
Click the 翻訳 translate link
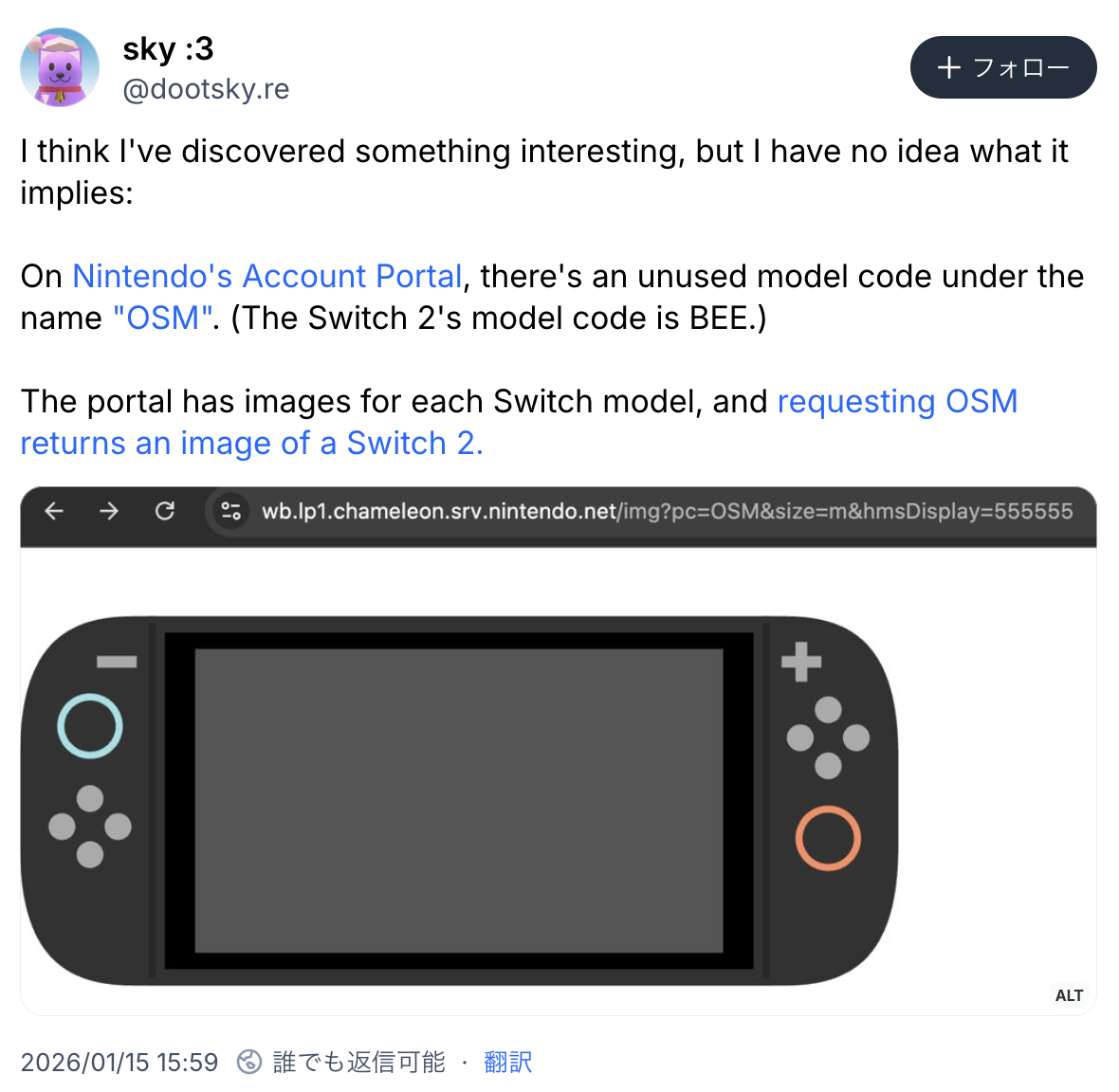(x=508, y=1062)
